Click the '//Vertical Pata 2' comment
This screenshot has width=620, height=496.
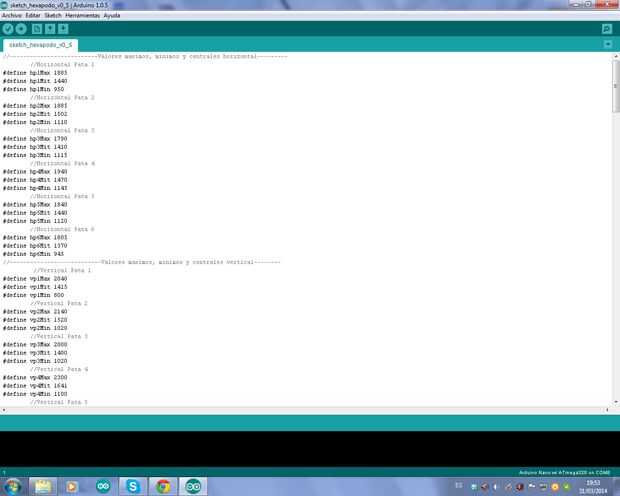click(59, 303)
